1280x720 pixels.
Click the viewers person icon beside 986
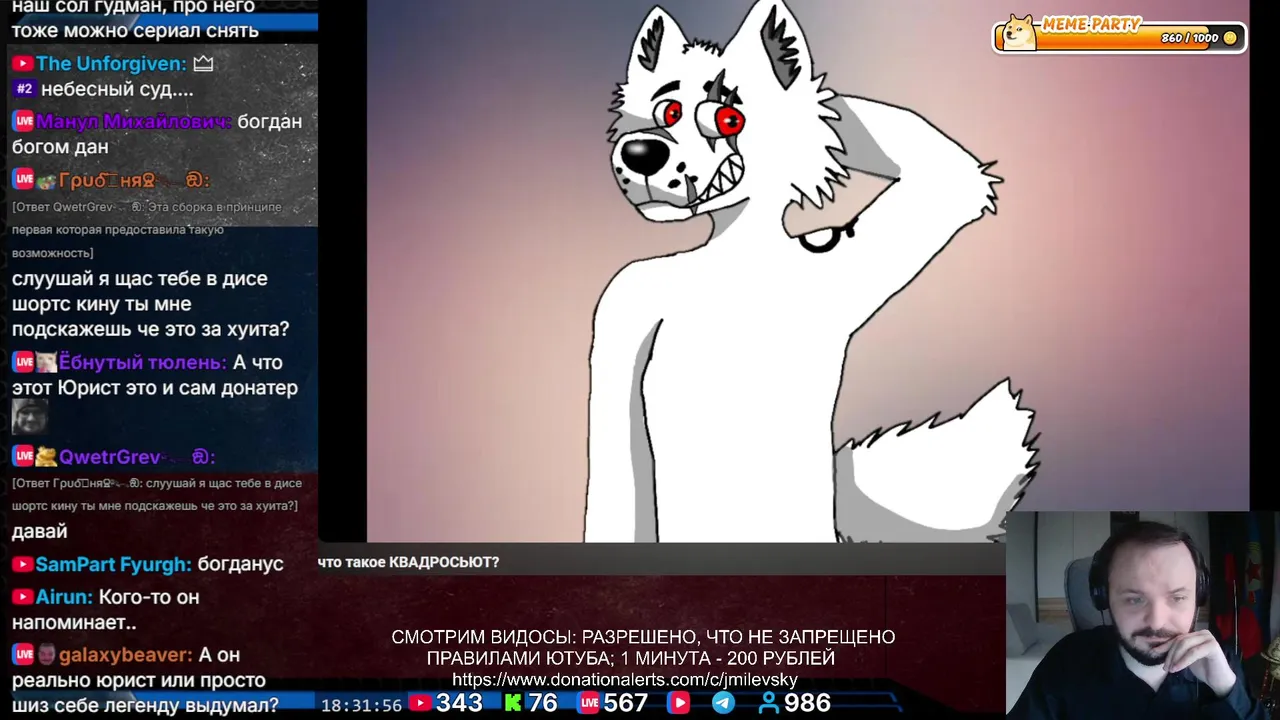(x=769, y=704)
